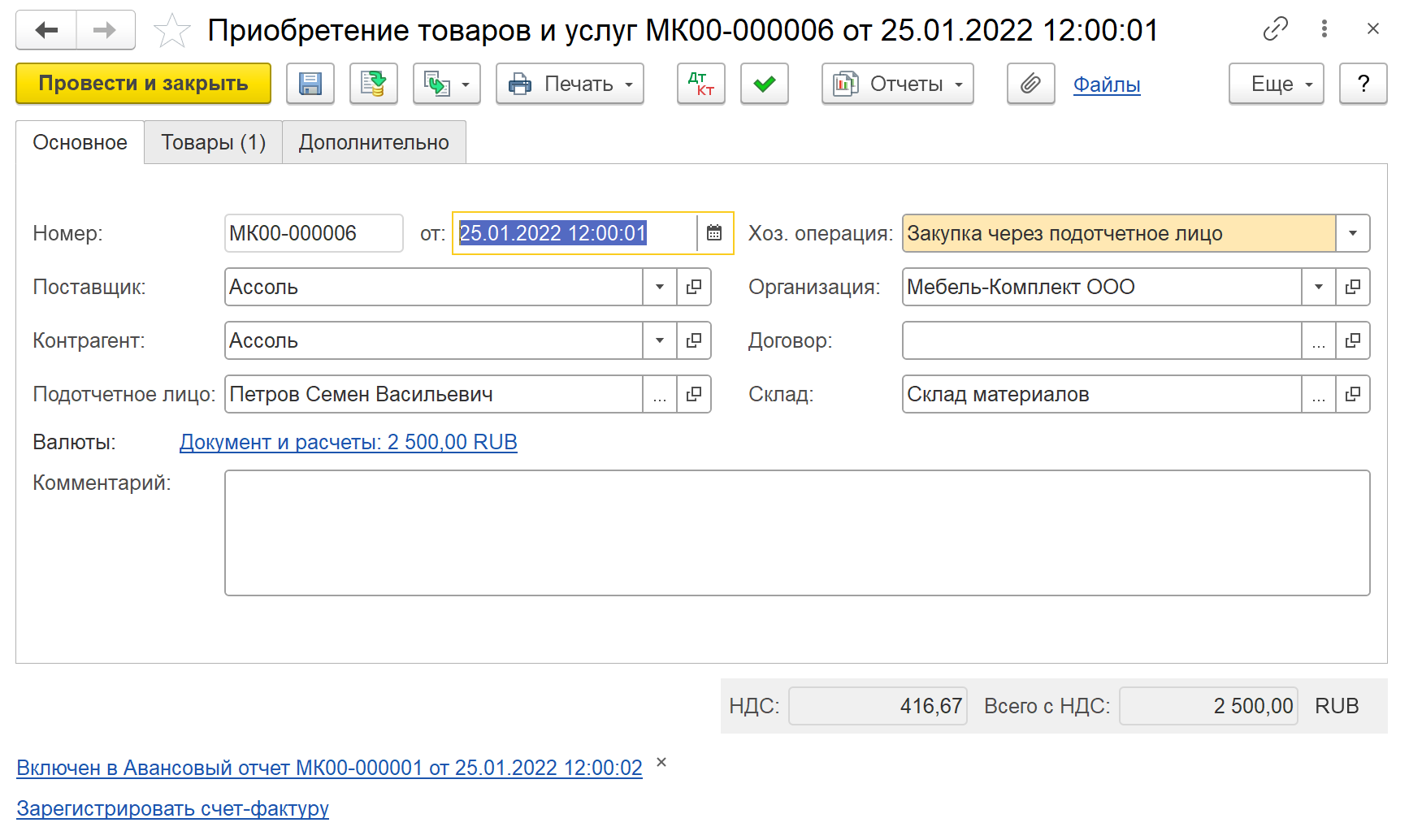Expand Хоз. операция dropdown list
The width and height of the screenshot is (1409, 840).
tap(1352, 233)
